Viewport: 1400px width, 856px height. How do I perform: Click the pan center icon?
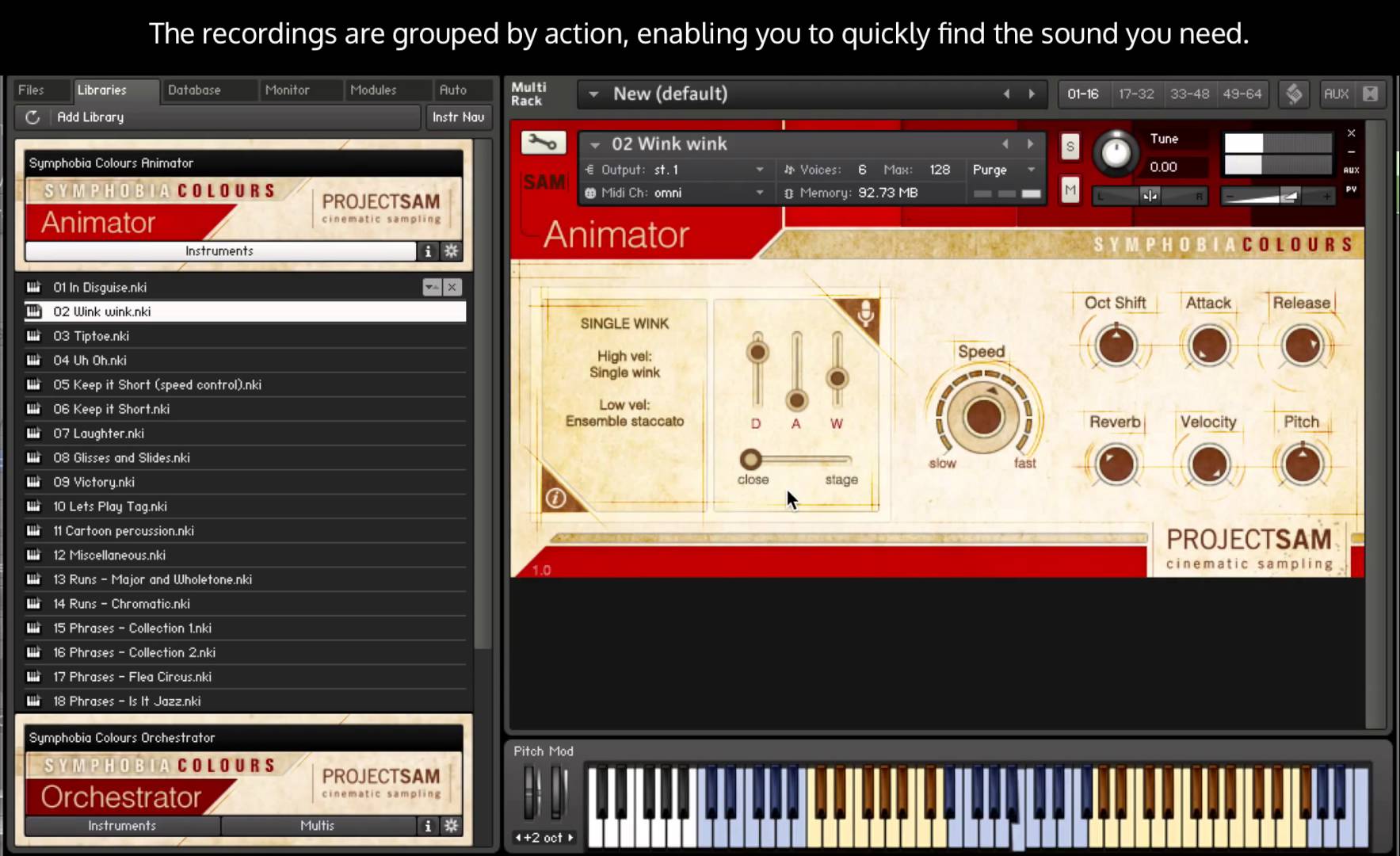tap(1150, 196)
